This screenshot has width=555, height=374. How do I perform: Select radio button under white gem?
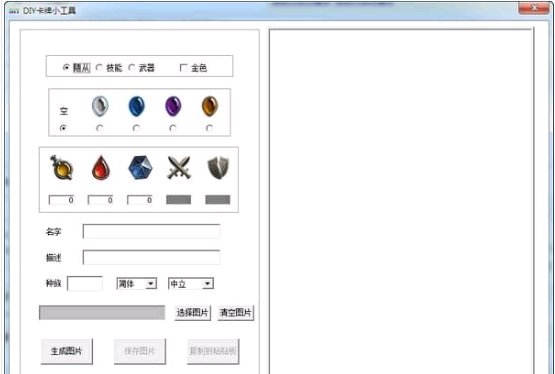[x=100, y=128]
